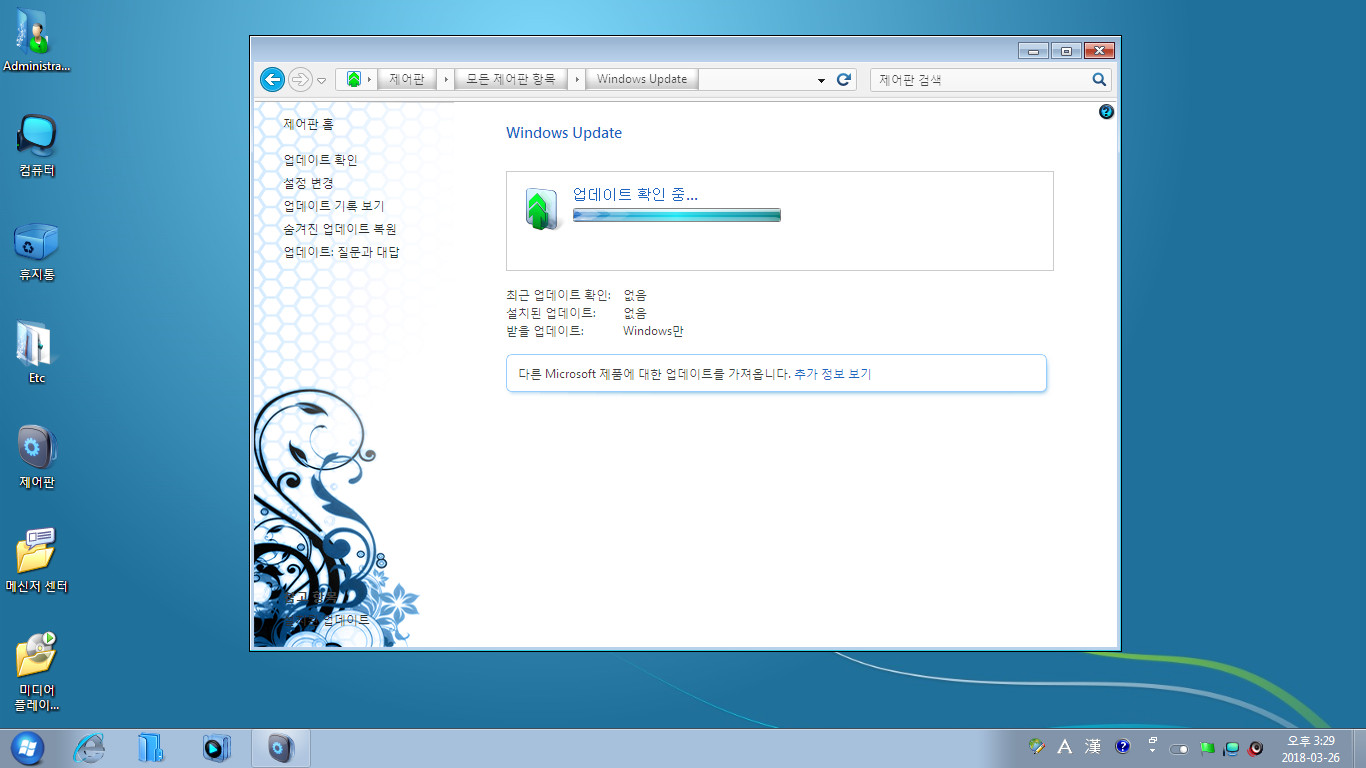This screenshot has width=1366, height=768.
Task: Click the green shield update status icon
Action: [x=541, y=210]
